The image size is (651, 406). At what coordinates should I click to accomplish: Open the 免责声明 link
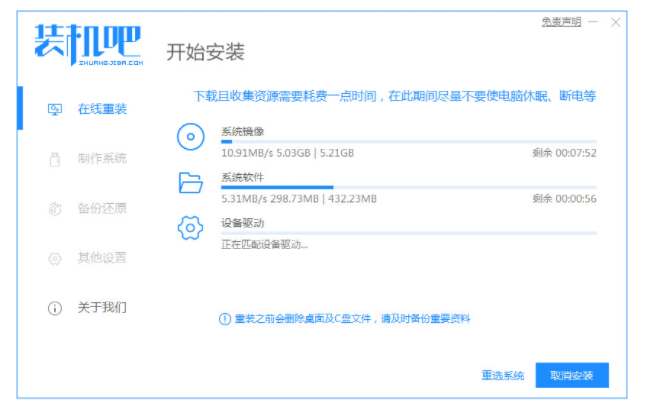pos(561,22)
